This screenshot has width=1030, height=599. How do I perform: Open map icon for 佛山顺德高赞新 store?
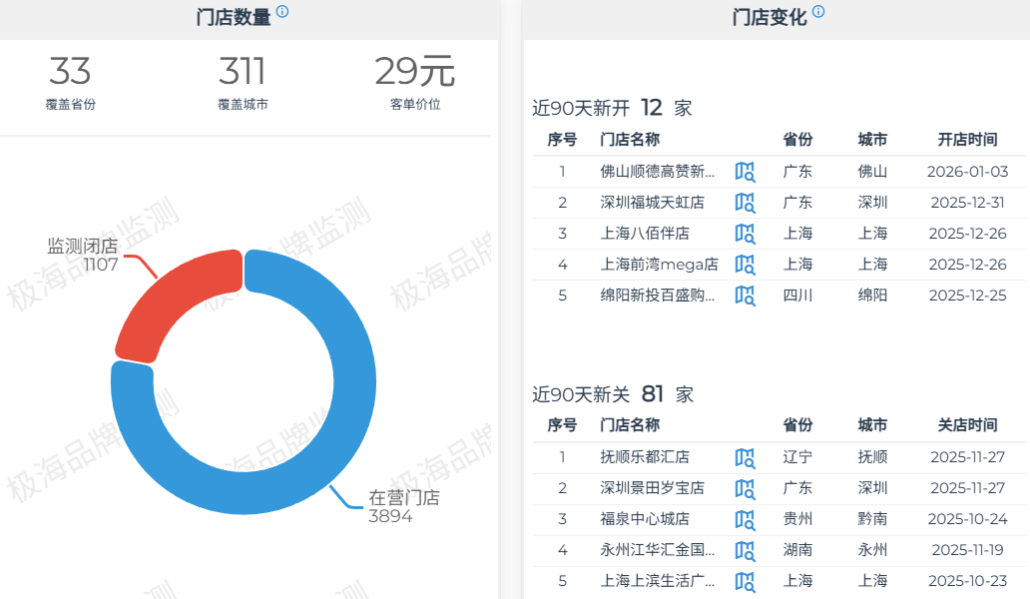745,171
